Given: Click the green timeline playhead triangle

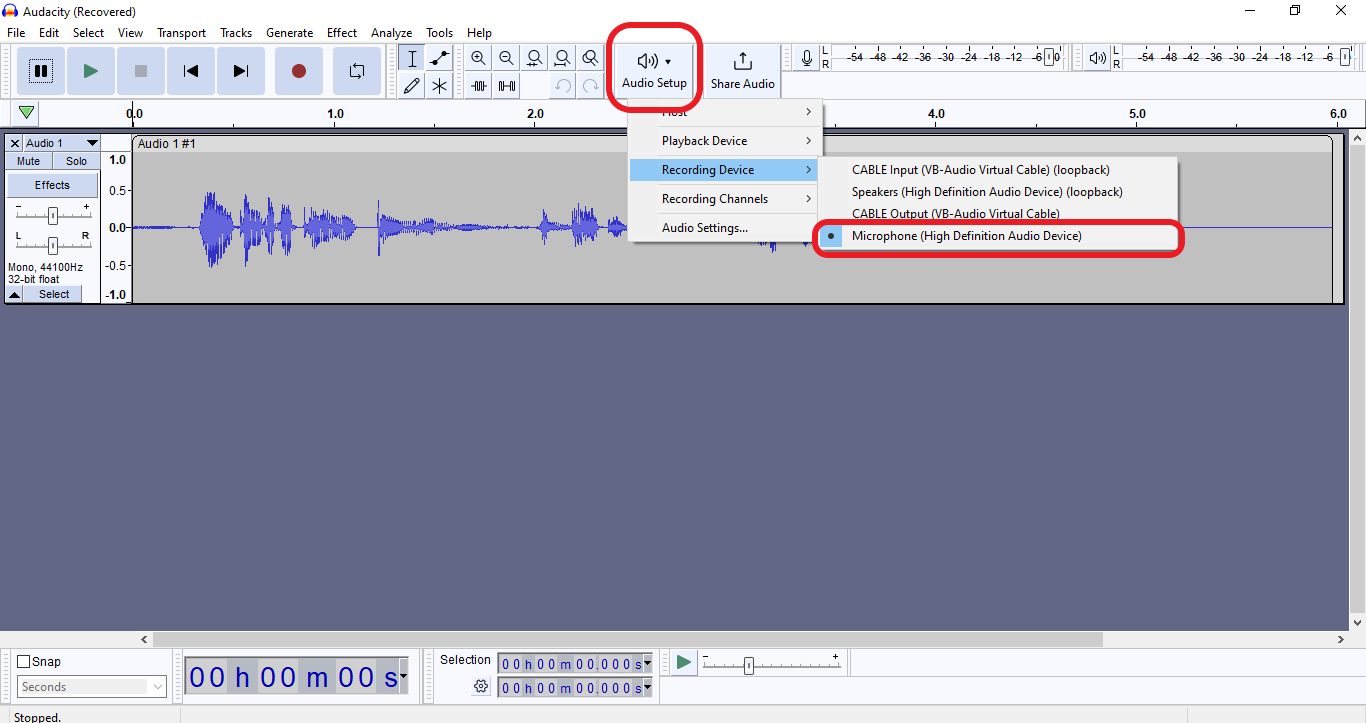Looking at the screenshot, I should [x=26, y=113].
